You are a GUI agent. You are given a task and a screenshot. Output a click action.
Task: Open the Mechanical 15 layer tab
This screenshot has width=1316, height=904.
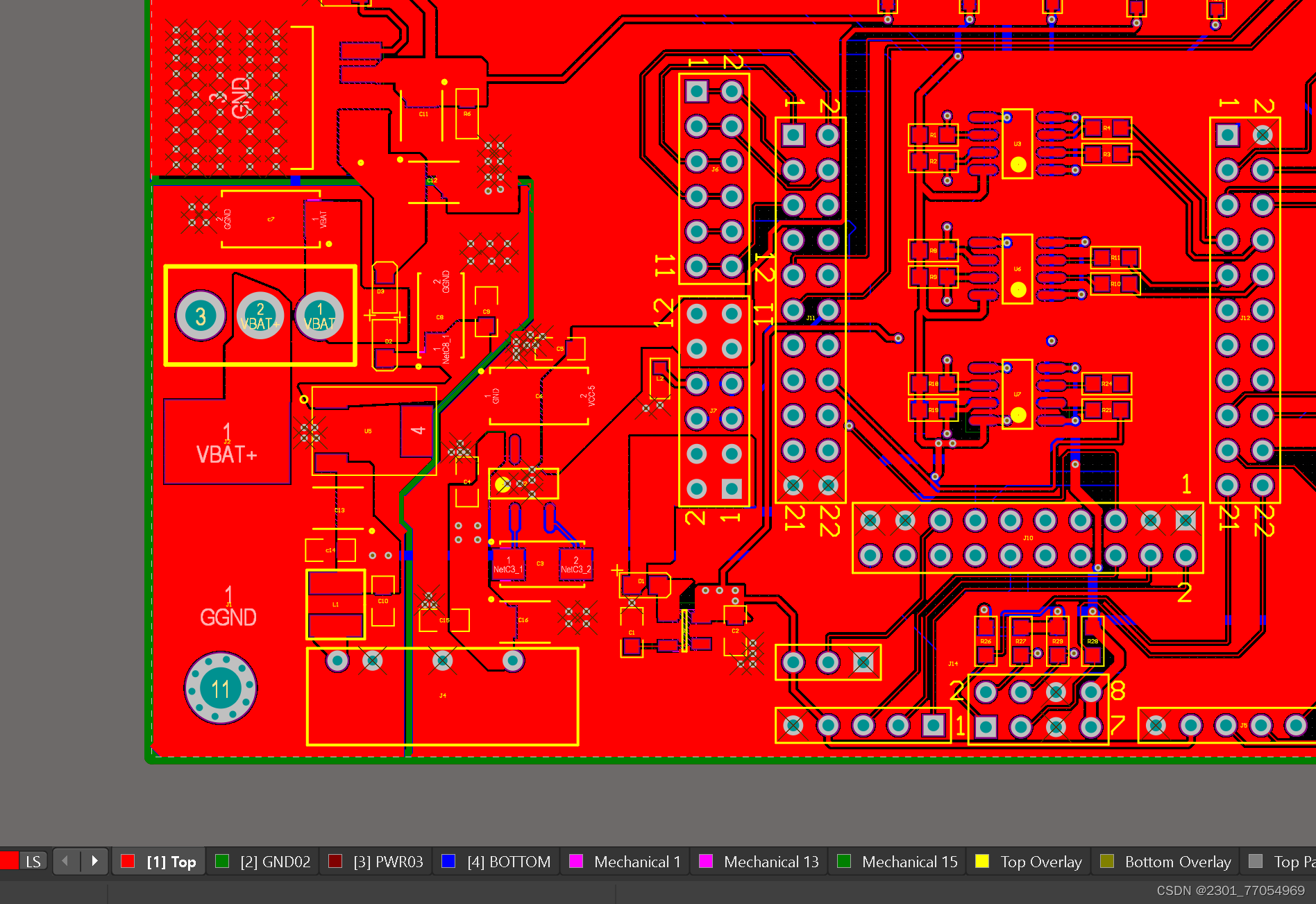coord(897,862)
